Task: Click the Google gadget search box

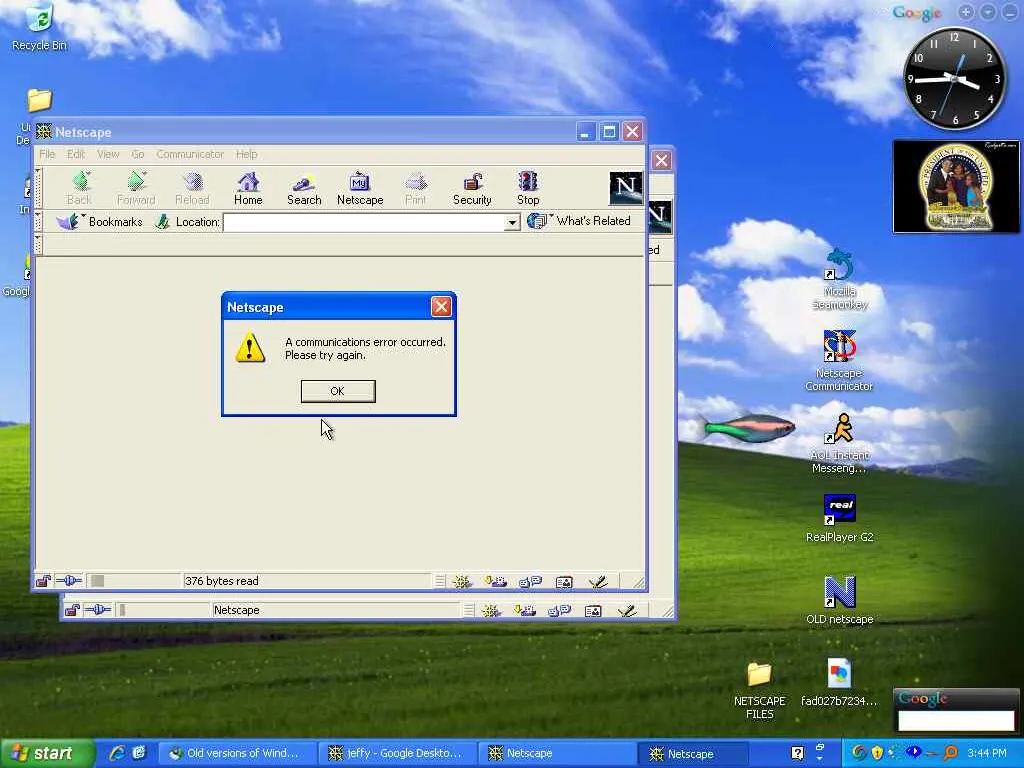Action: tap(955, 721)
